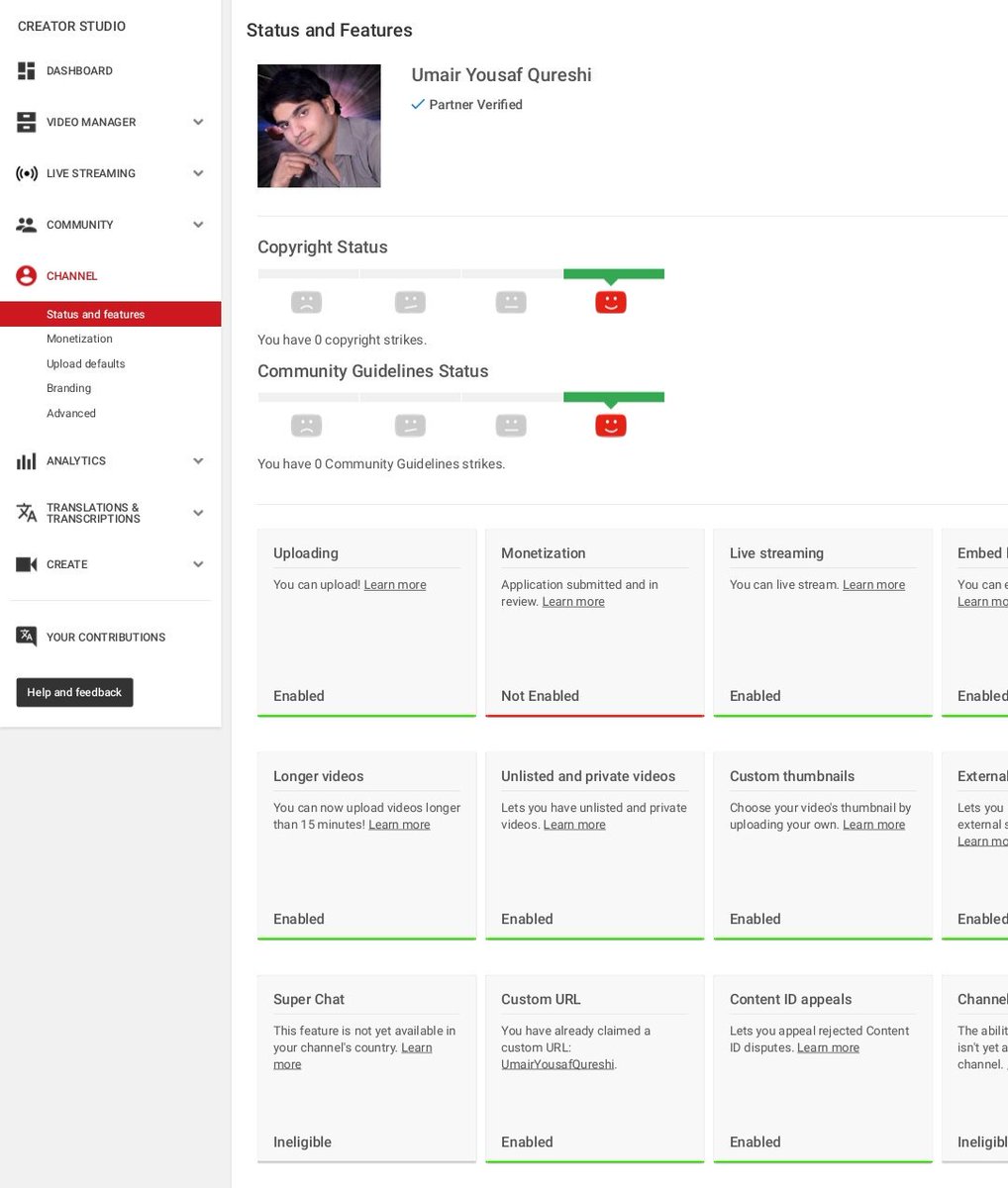Click the Ineligible status on Super Chat
Screen dimensions: 1008x1188
point(302,1141)
